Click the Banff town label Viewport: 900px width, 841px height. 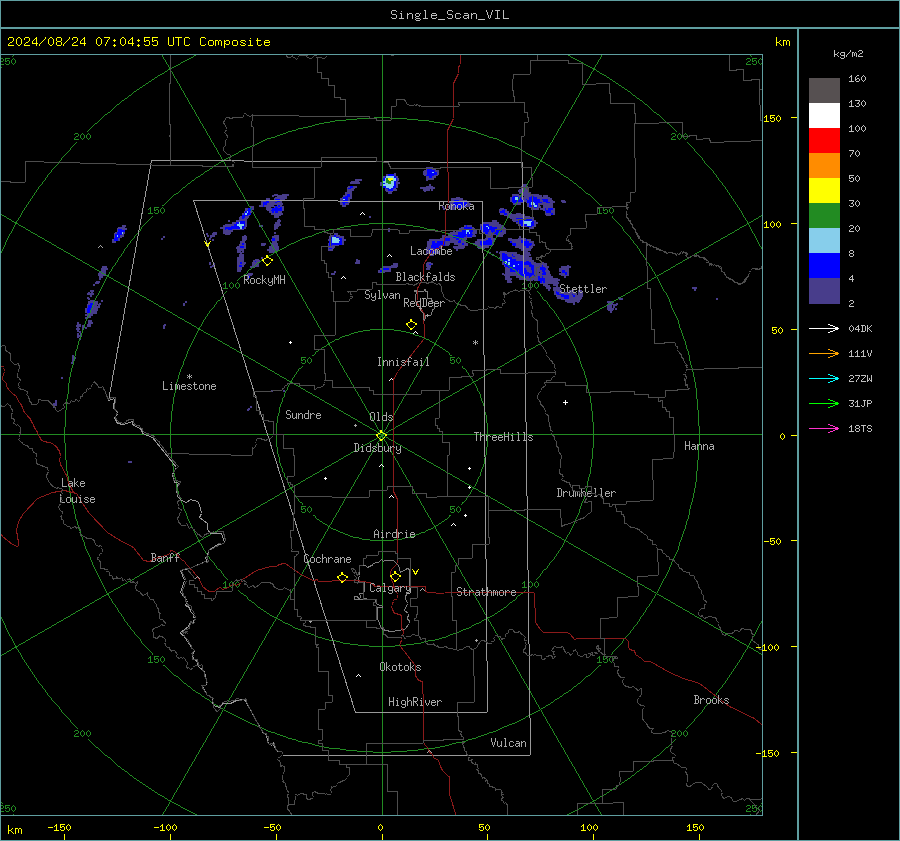(x=165, y=557)
